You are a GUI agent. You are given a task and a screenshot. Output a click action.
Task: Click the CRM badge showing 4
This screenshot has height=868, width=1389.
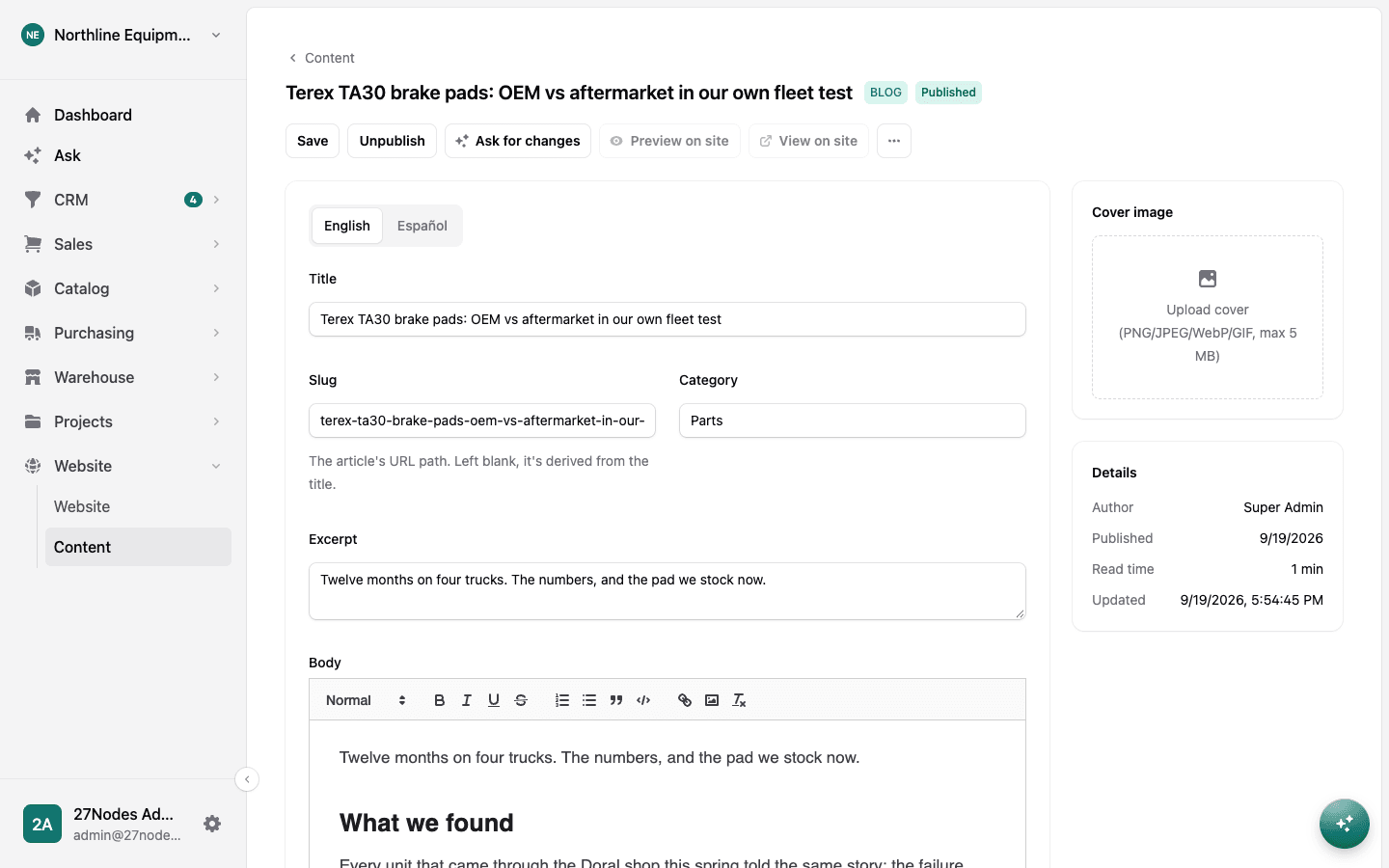click(x=193, y=200)
